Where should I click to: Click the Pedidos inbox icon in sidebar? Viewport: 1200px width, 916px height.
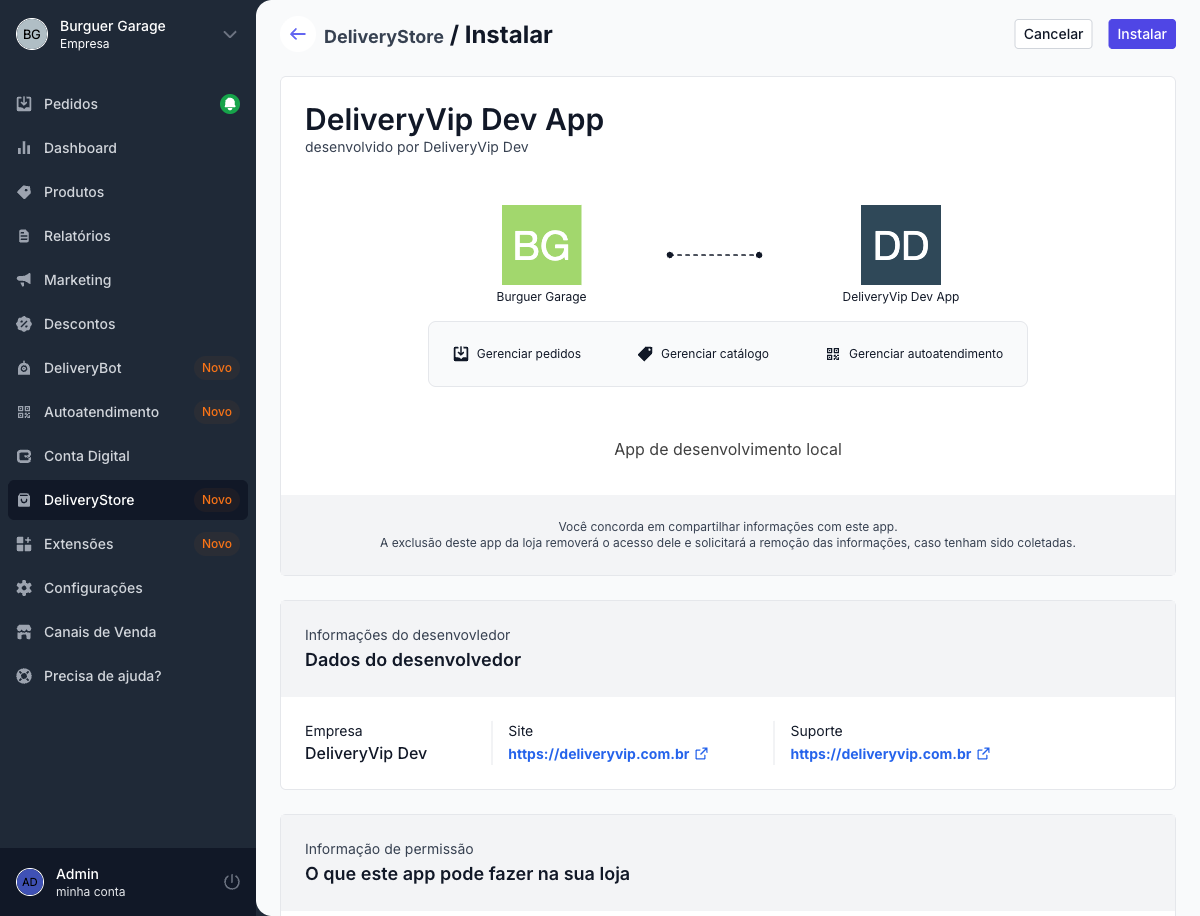24,104
